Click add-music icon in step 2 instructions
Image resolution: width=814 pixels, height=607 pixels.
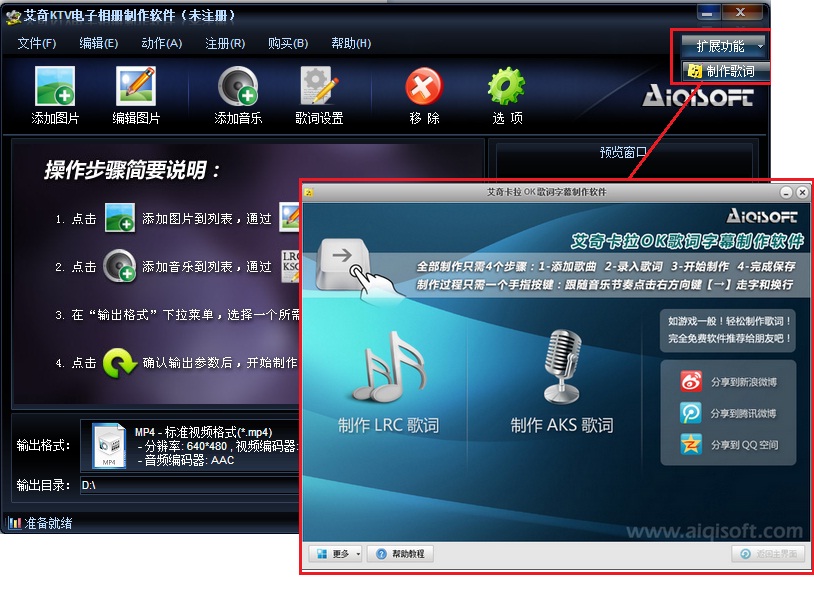click(x=120, y=266)
